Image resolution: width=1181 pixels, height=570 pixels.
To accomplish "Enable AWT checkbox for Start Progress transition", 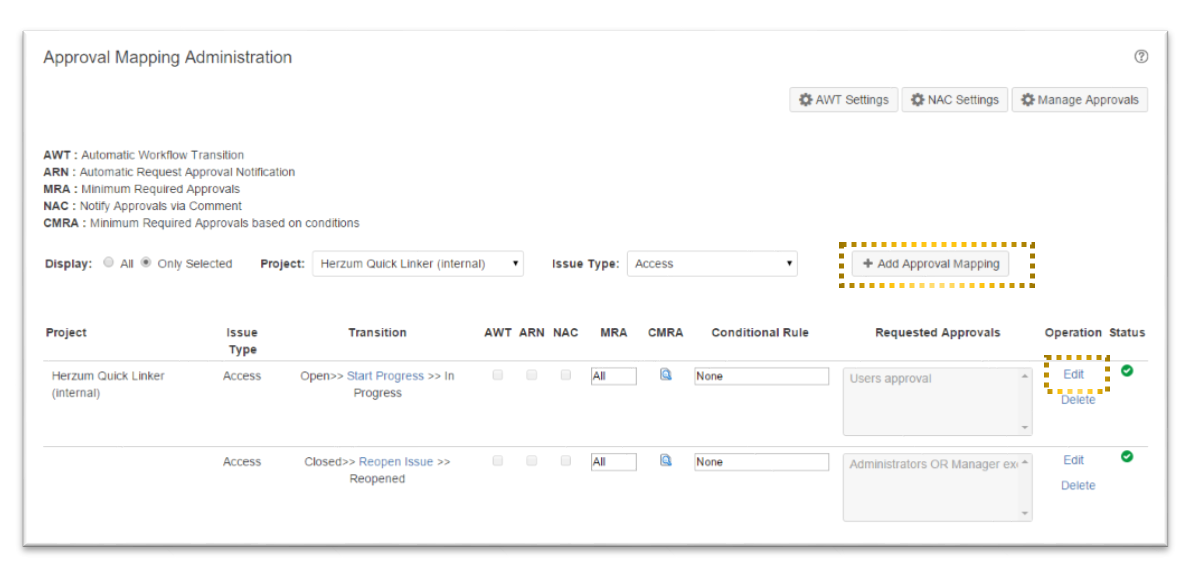I will coord(498,375).
